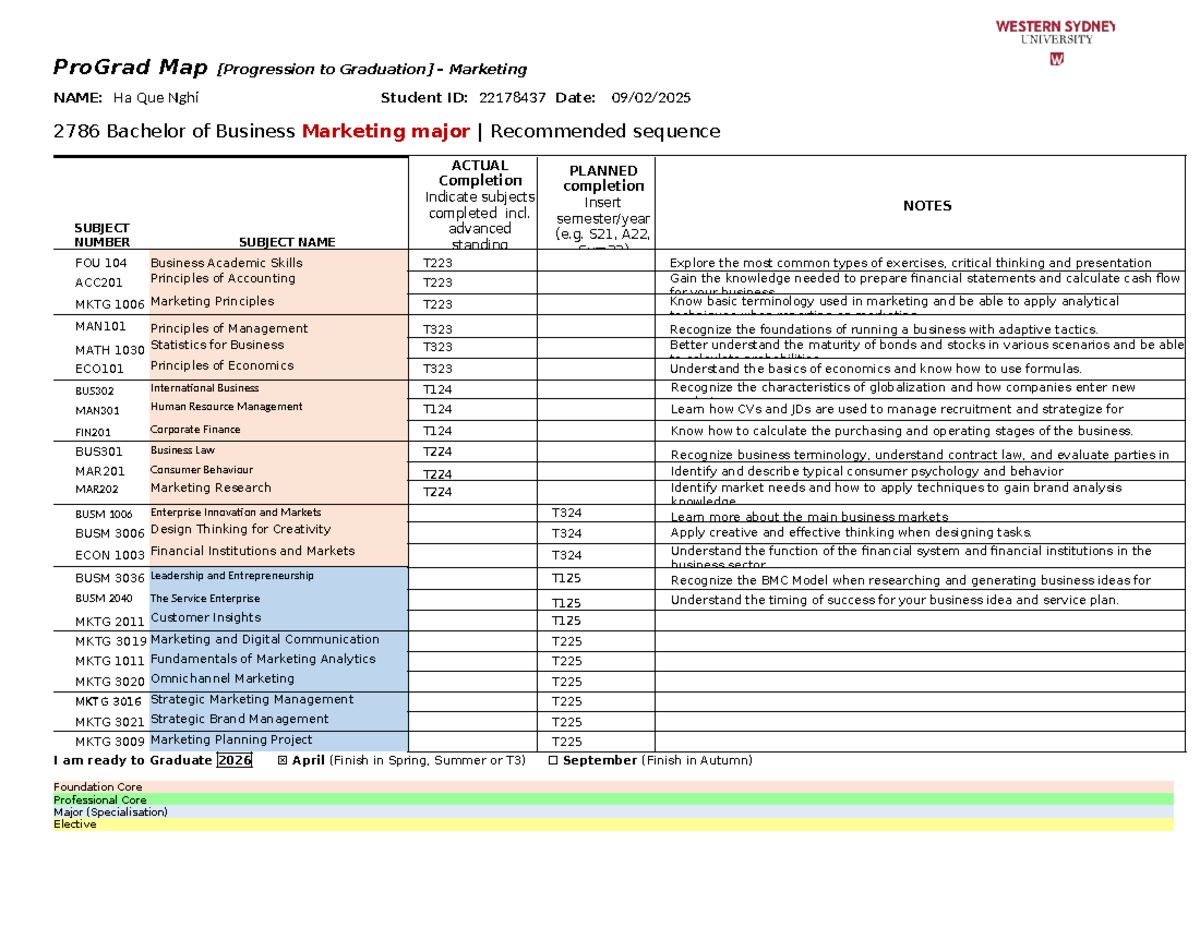Select the NOTES column header
Viewport: 1200px width, 927px height.
(x=928, y=205)
